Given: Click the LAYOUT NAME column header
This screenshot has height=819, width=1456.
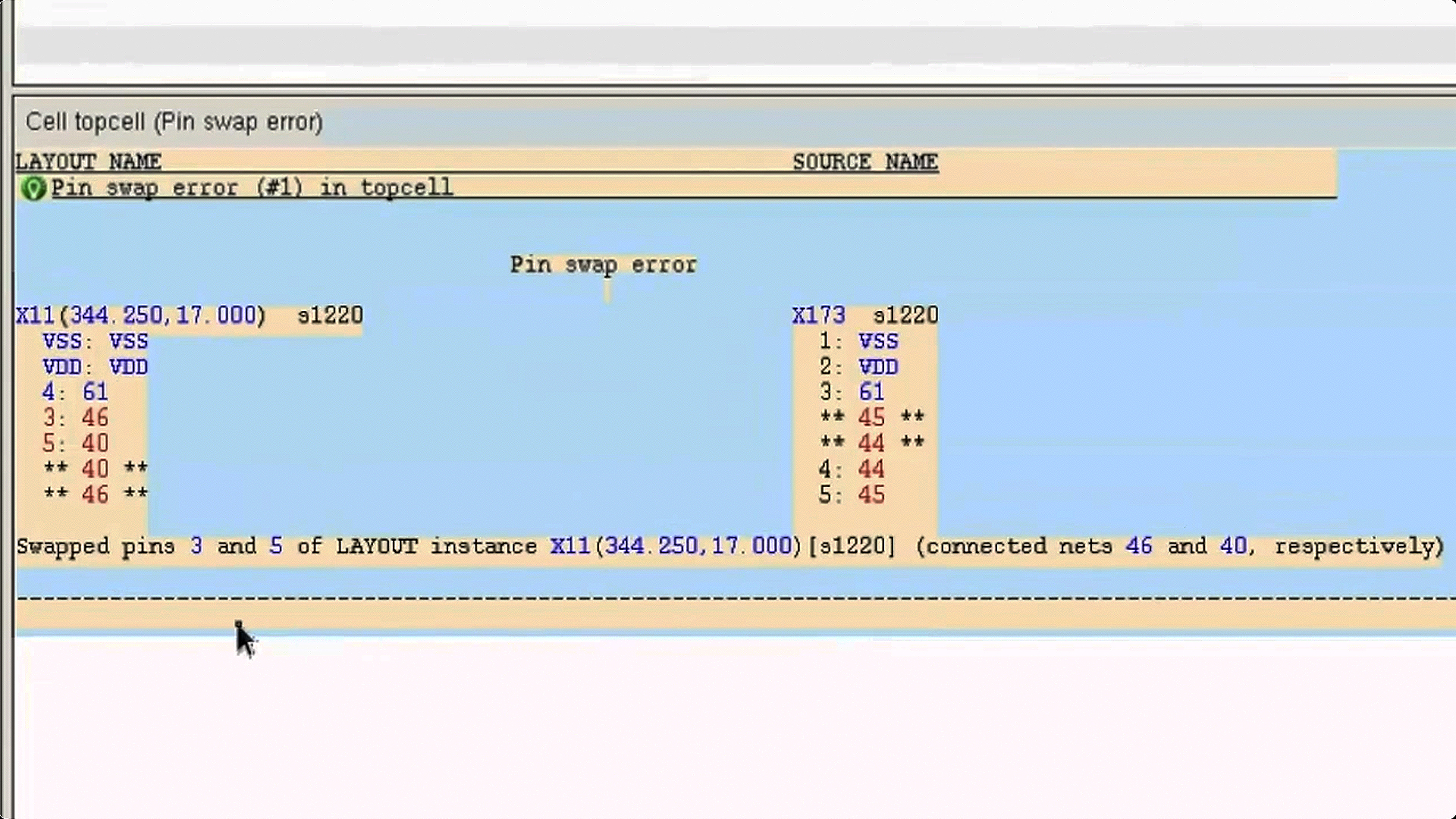Looking at the screenshot, I should tap(88, 162).
